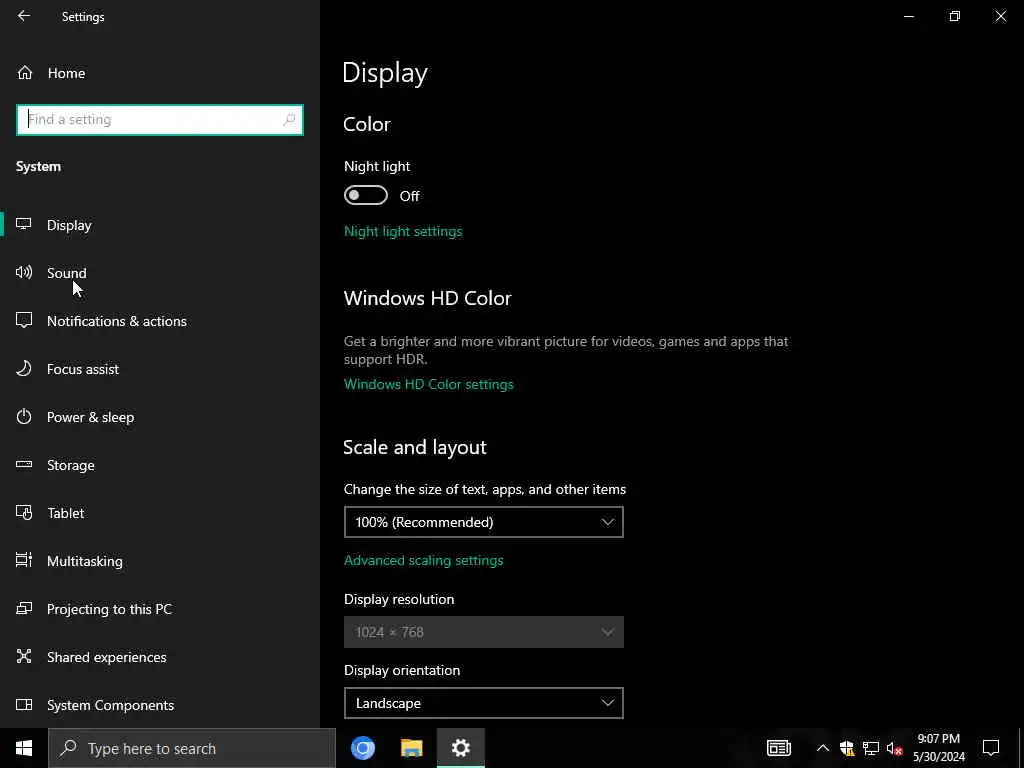Click the Notifications & actions icon

click(x=24, y=320)
